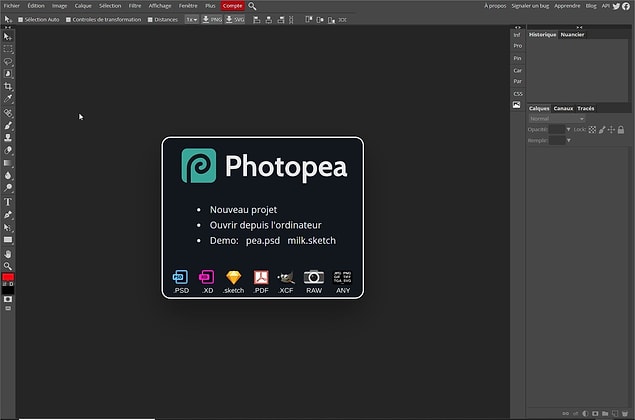
Task: Click the new adjustment layer icon
Action: coord(585,414)
